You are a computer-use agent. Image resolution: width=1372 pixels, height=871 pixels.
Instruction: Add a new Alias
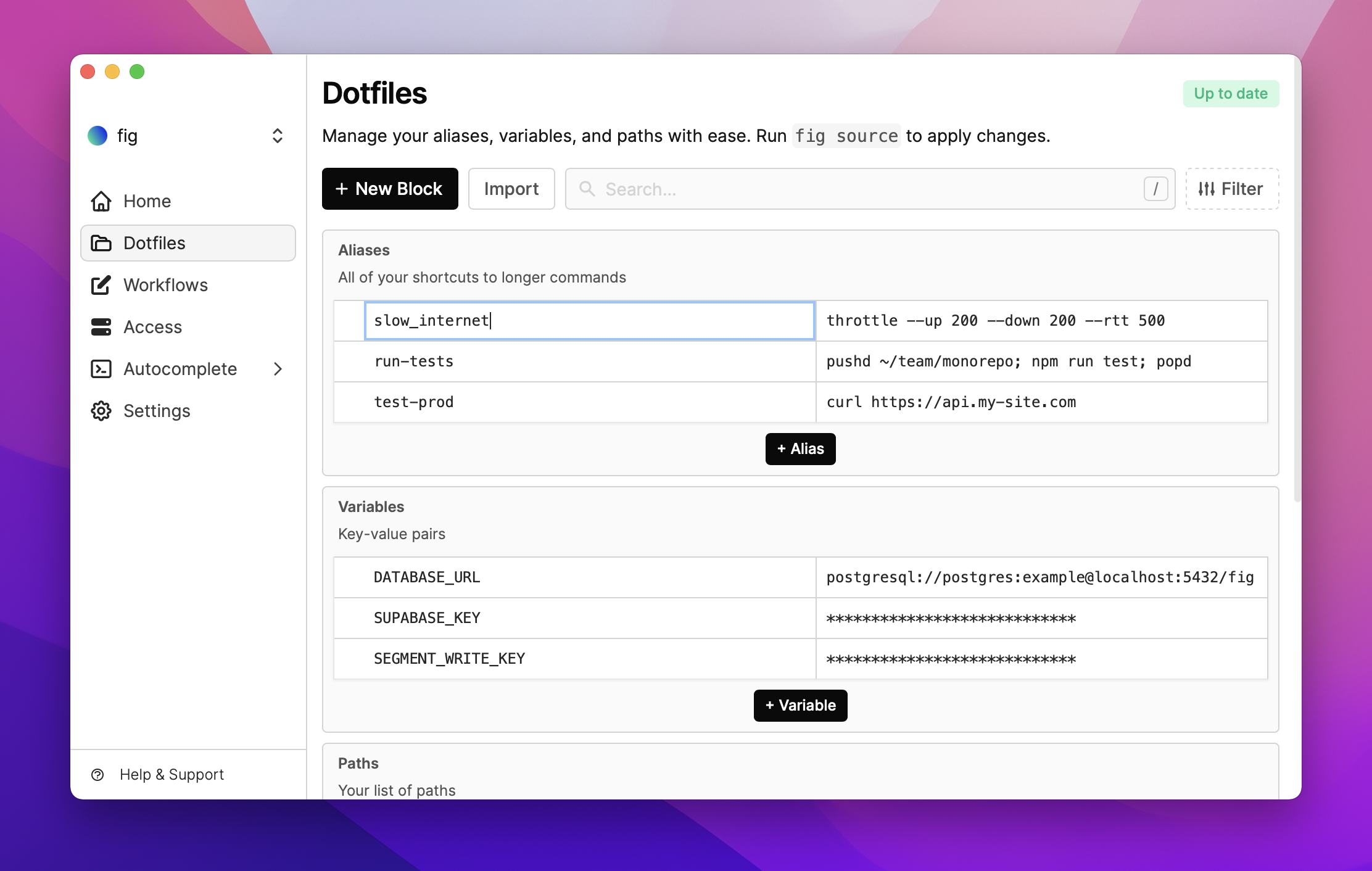(x=800, y=449)
